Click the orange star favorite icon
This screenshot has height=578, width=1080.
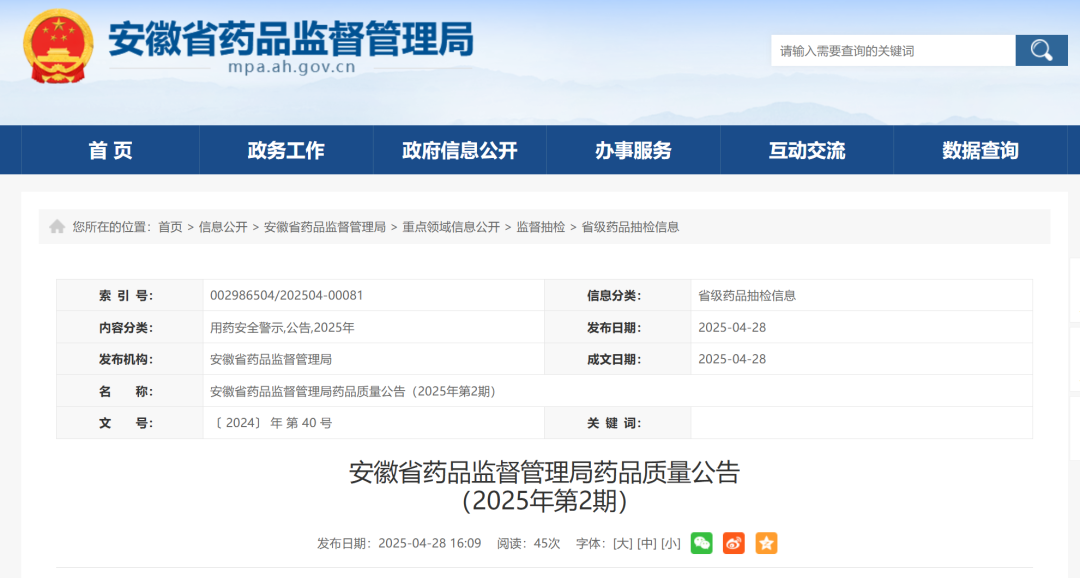click(766, 544)
